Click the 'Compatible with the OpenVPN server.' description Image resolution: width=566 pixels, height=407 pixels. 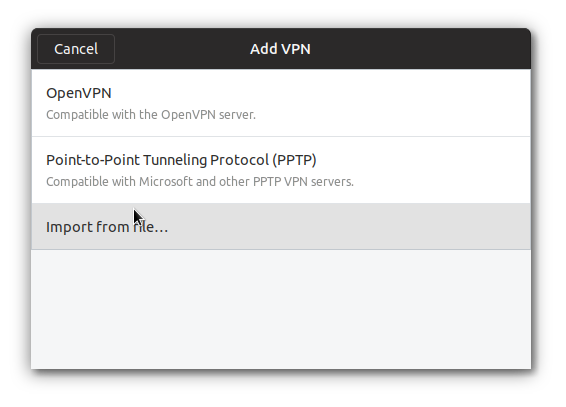151,115
